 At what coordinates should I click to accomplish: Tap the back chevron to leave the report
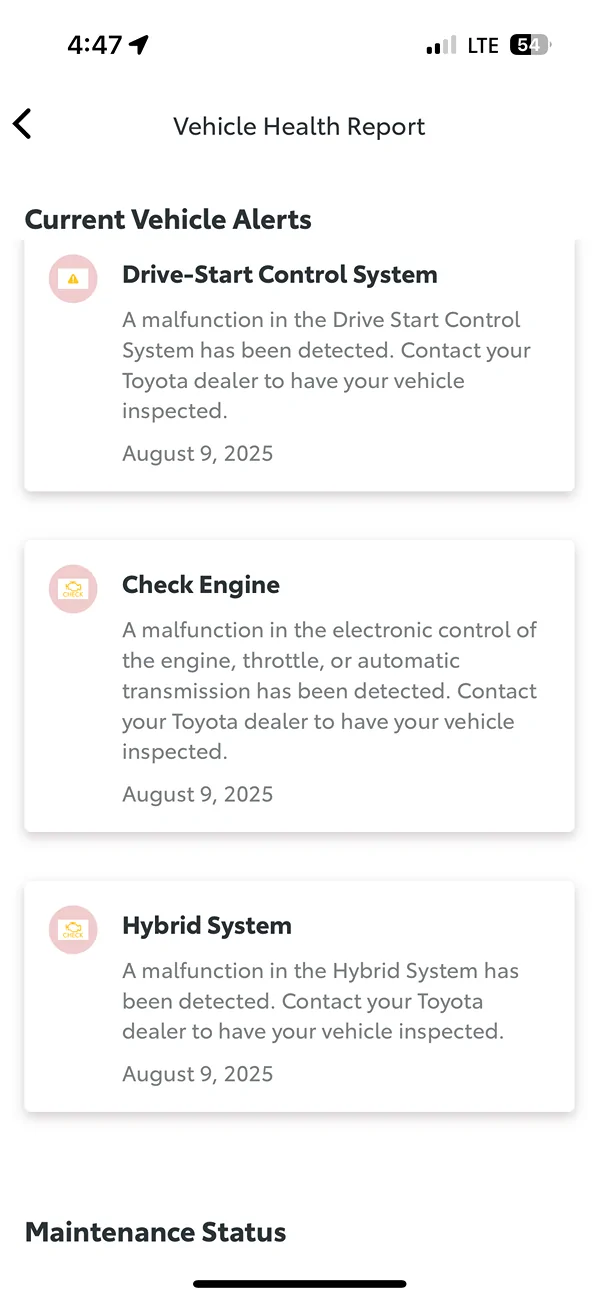coord(22,124)
